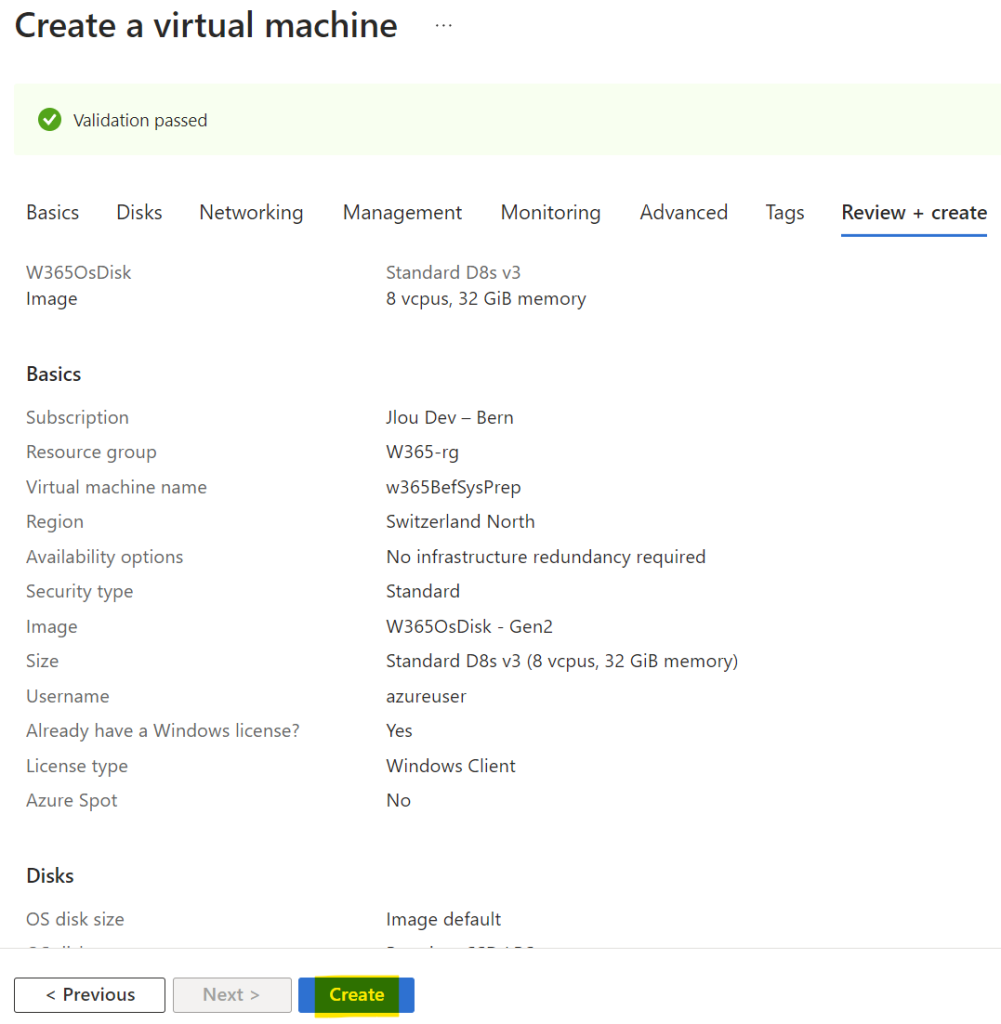Image resolution: width=1001 pixels, height=1024 pixels.
Task: Click the W365OsDisk - Gen2 image value
Action: 469,626
